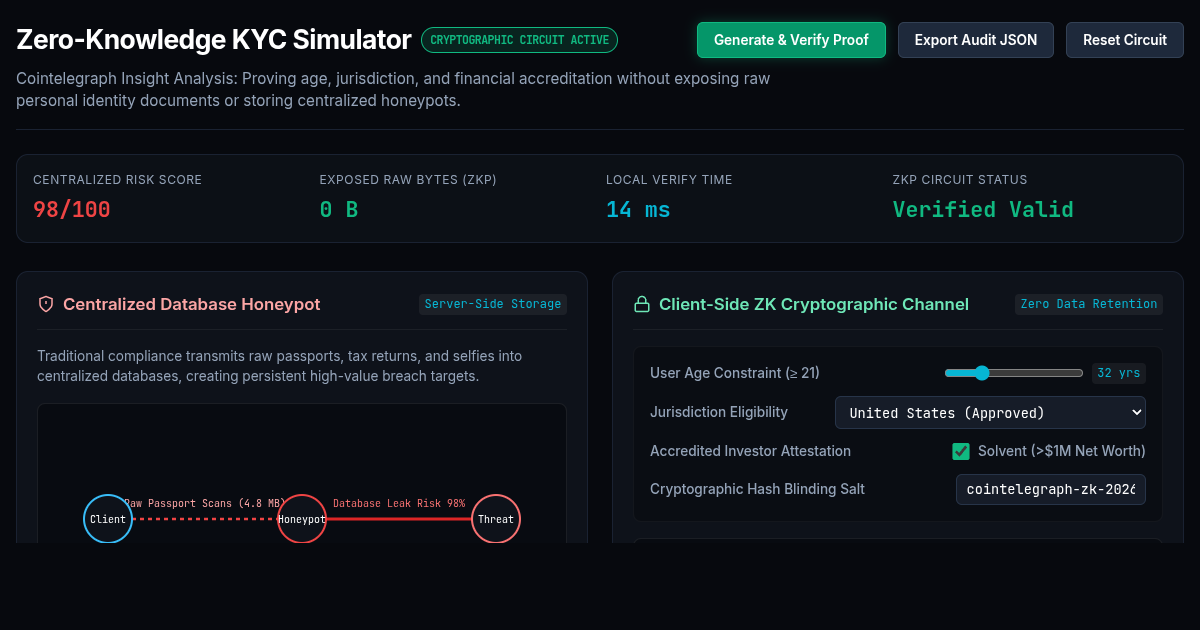Click the Database Leak Risk 98% label
The image size is (1200, 630).
point(399,503)
